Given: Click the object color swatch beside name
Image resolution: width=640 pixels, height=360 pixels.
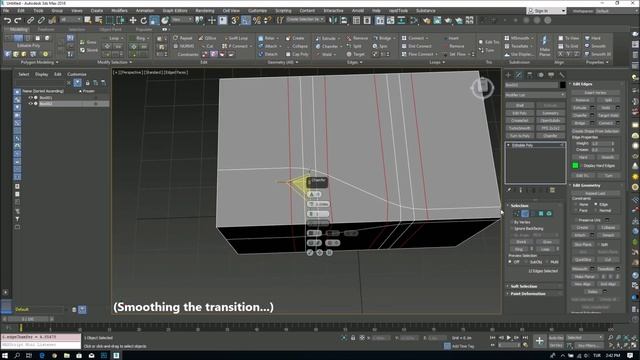Looking at the screenshot, I should click(562, 85).
